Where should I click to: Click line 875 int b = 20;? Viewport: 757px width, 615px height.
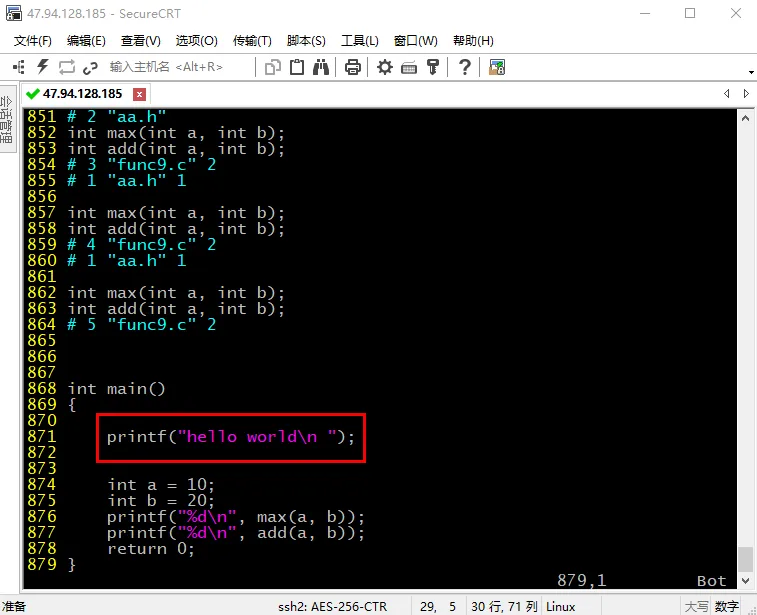point(161,500)
